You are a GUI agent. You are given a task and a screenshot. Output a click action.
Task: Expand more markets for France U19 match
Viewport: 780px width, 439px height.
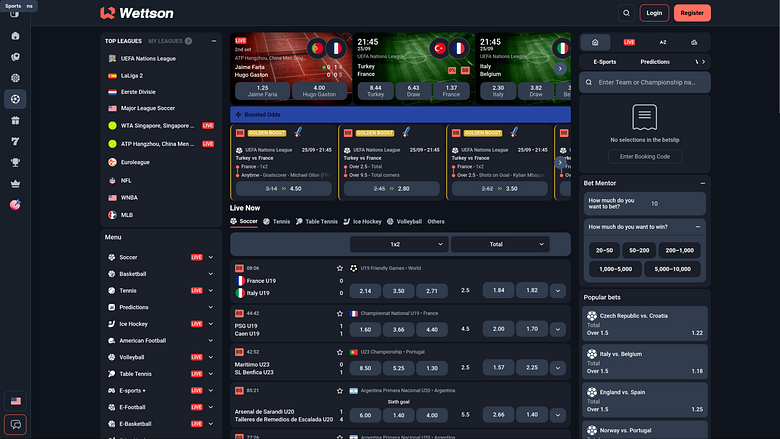click(558, 291)
